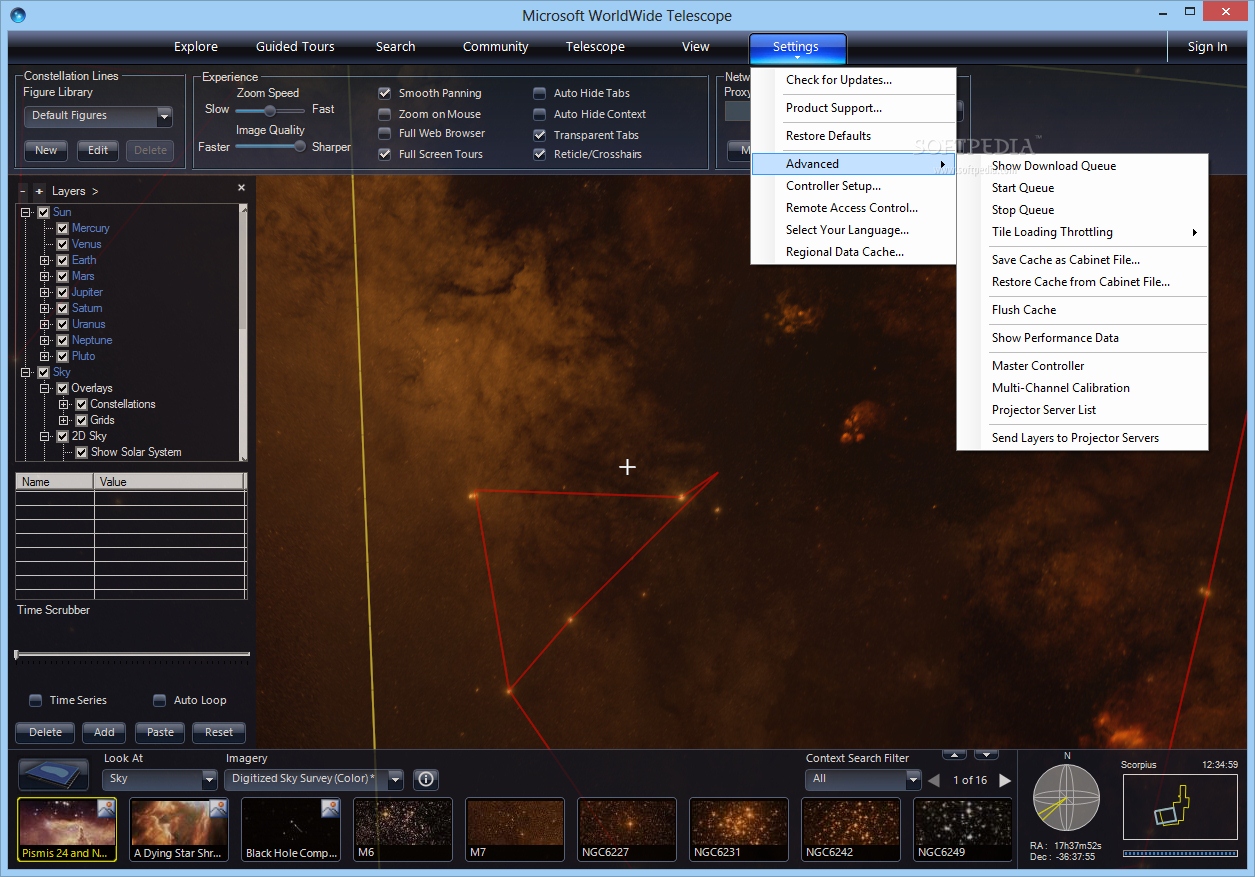The width and height of the screenshot is (1255, 877).
Task: Click the up arrow above the context results
Action: click(x=954, y=754)
